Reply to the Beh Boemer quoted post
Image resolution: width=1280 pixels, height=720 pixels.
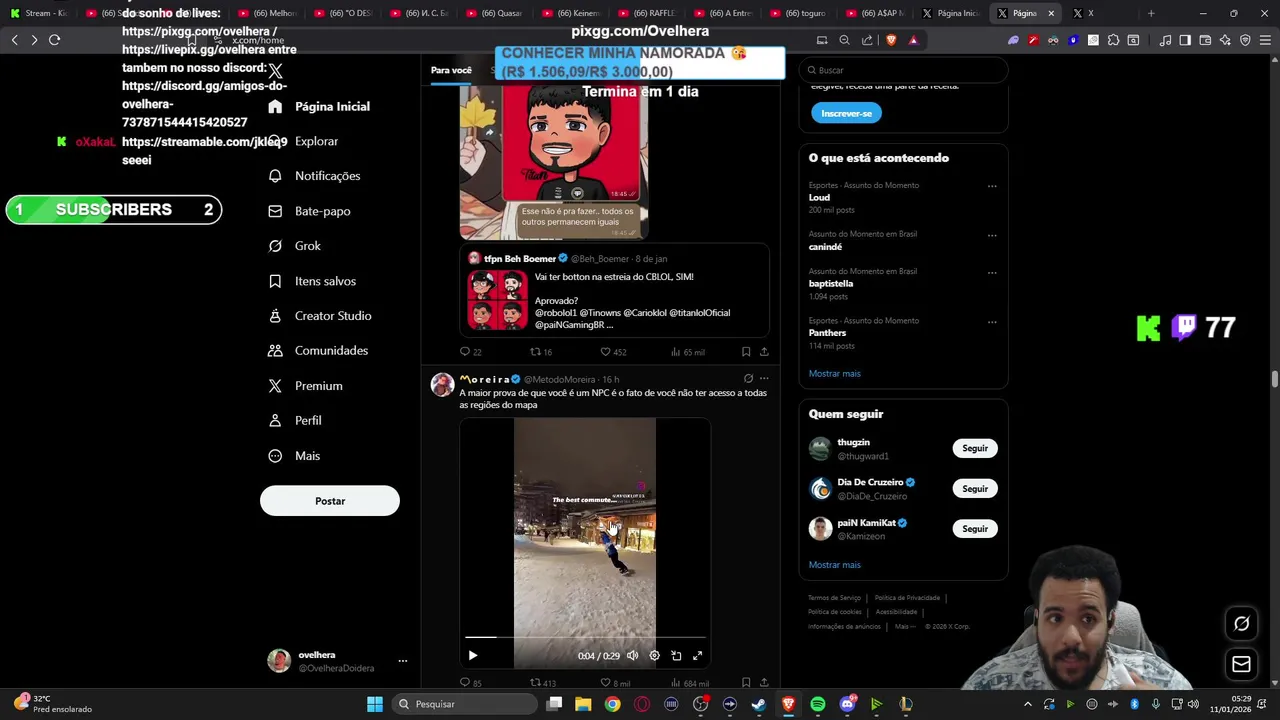click(470, 352)
